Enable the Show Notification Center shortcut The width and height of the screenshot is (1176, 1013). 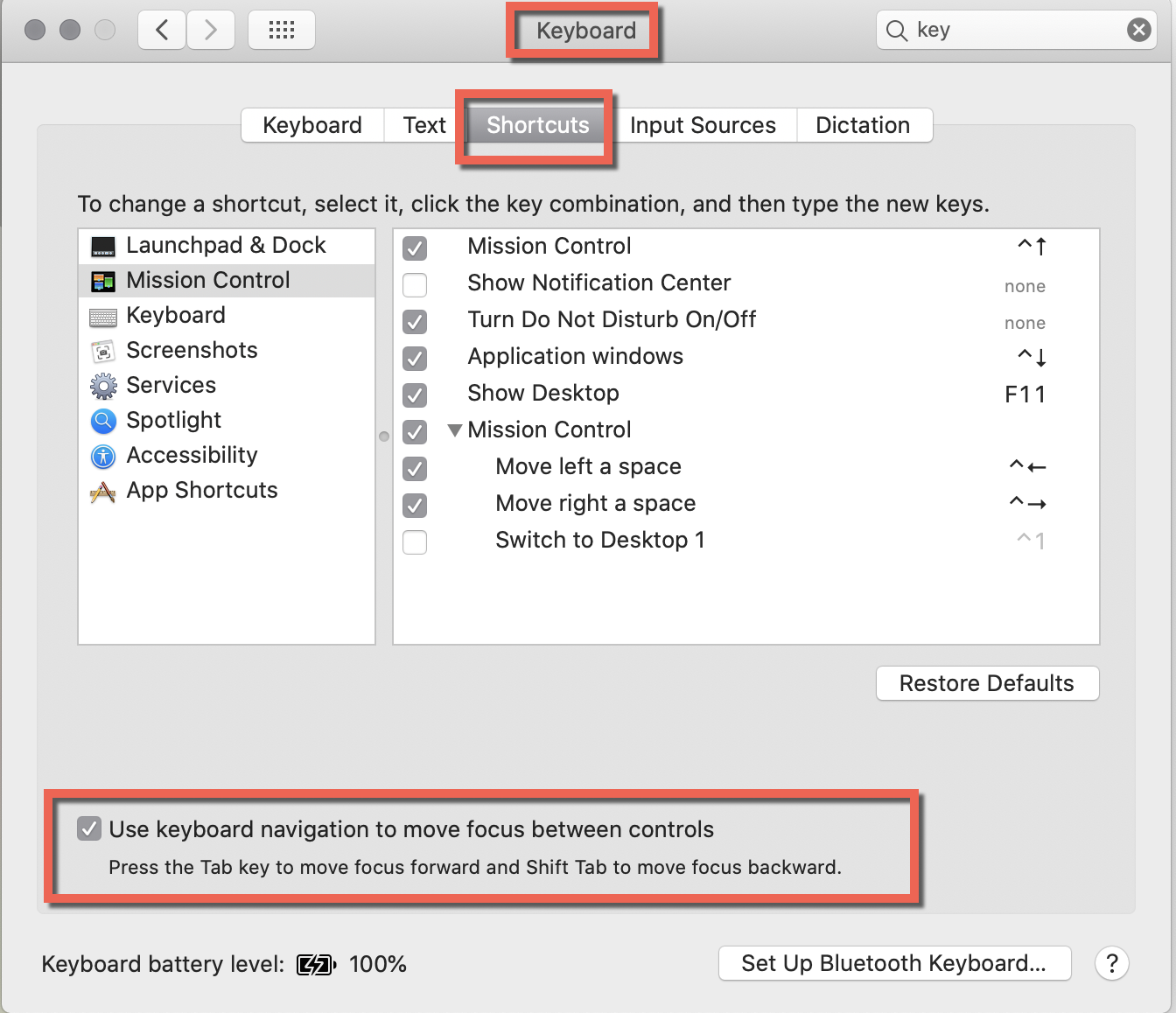point(414,285)
